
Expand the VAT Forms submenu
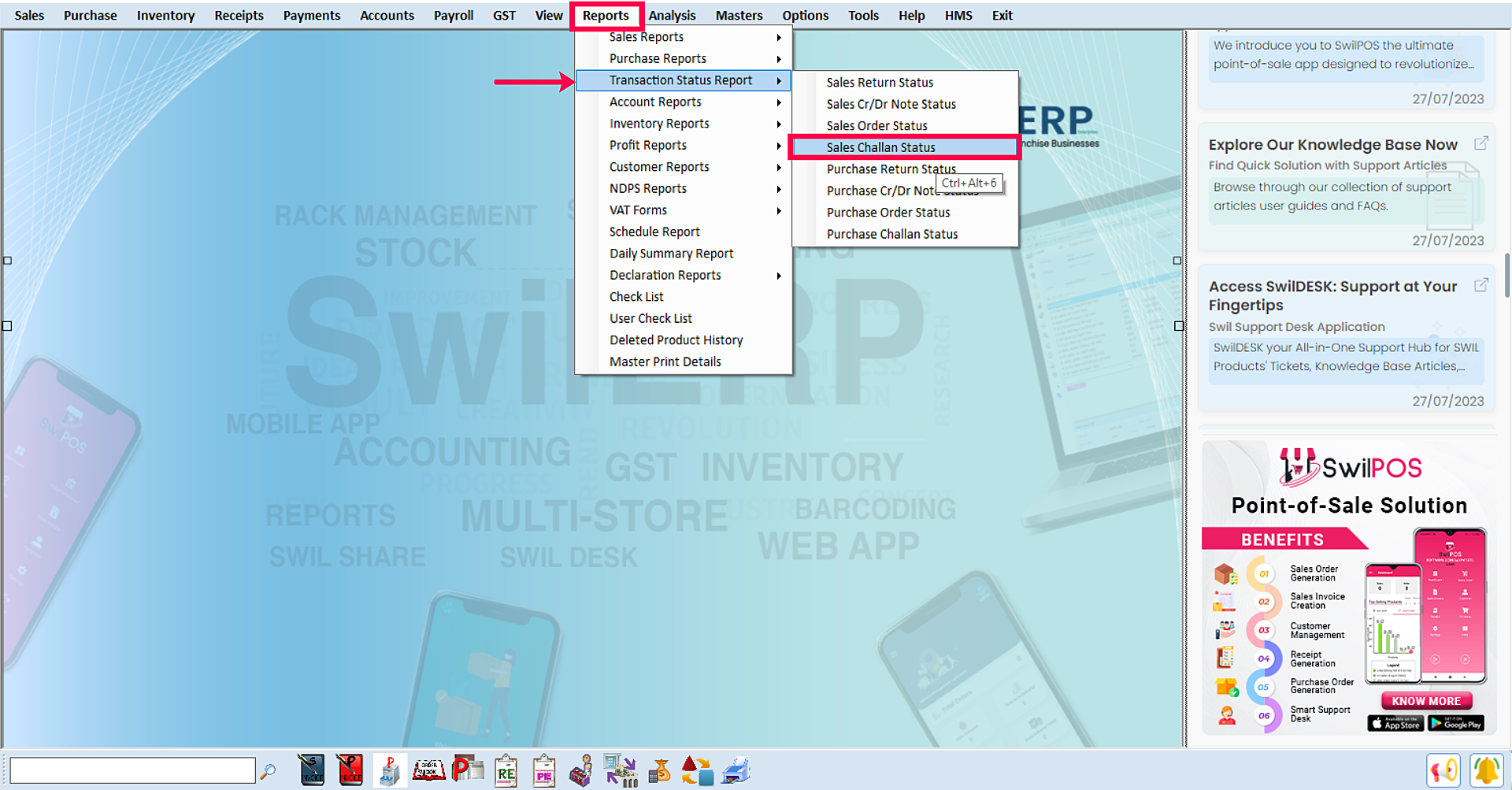tap(684, 210)
